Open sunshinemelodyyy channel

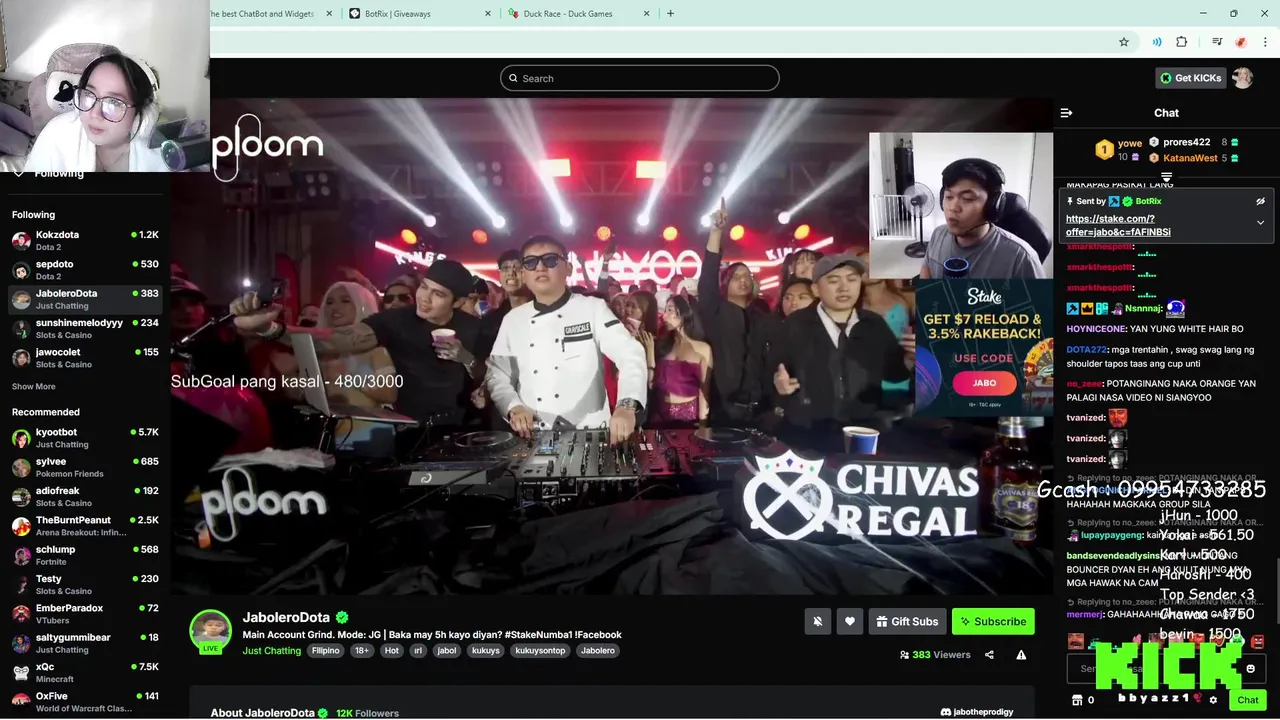click(x=85, y=328)
